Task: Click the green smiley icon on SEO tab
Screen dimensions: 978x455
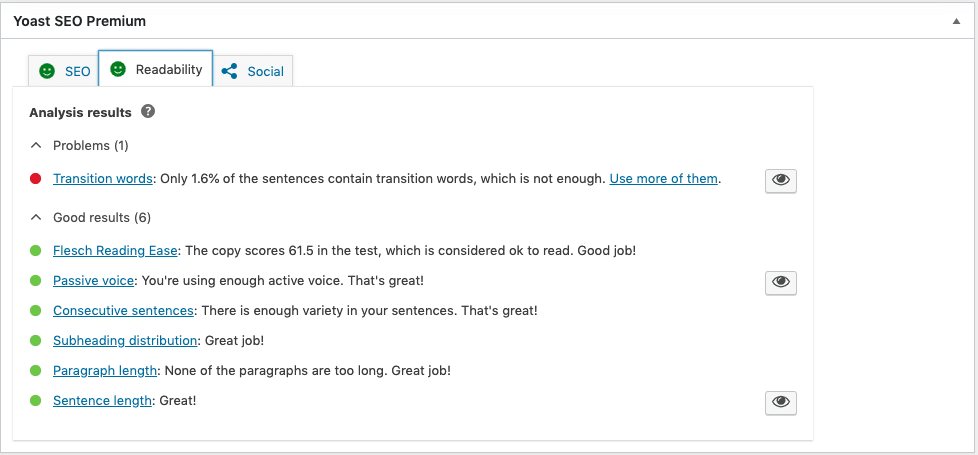Action: click(46, 71)
